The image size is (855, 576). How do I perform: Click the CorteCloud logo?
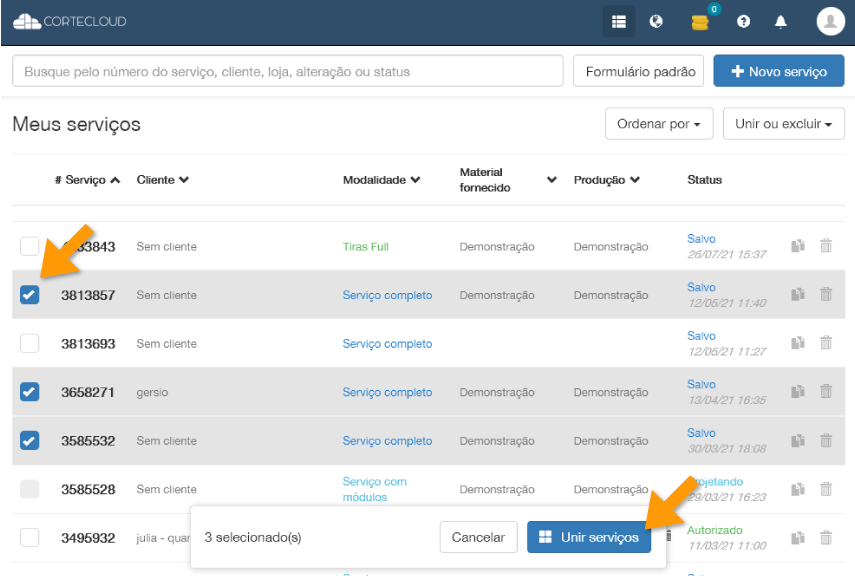click(x=70, y=21)
